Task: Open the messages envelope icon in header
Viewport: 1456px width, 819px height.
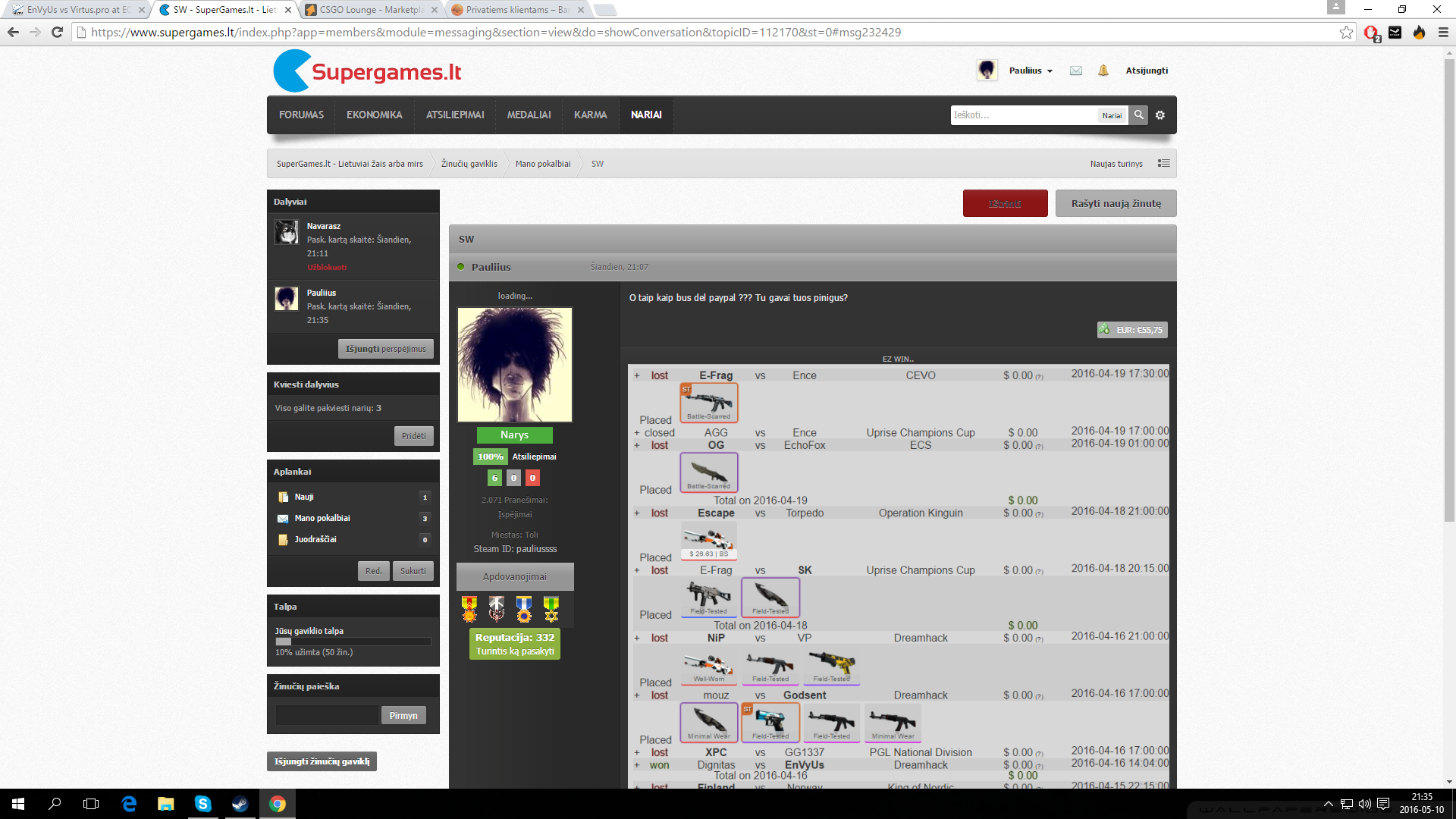Action: [x=1075, y=71]
